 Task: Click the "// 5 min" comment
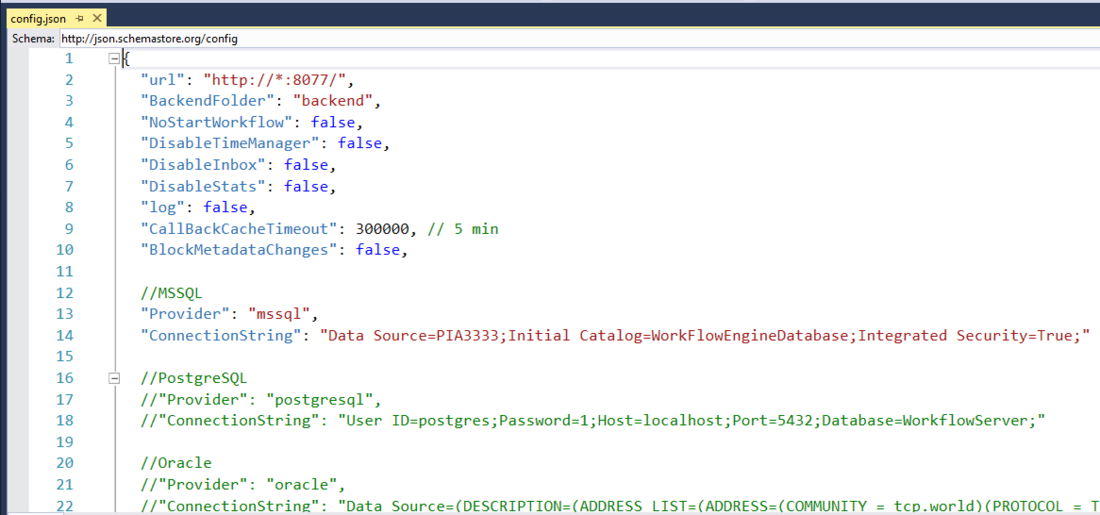click(x=462, y=229)
